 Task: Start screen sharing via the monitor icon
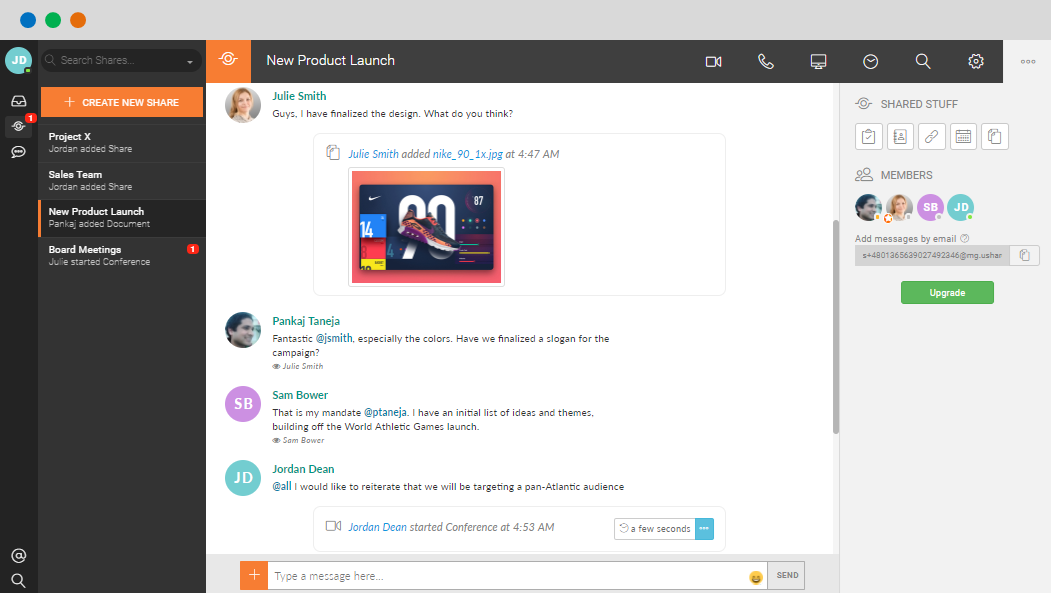tap(819, 61)
